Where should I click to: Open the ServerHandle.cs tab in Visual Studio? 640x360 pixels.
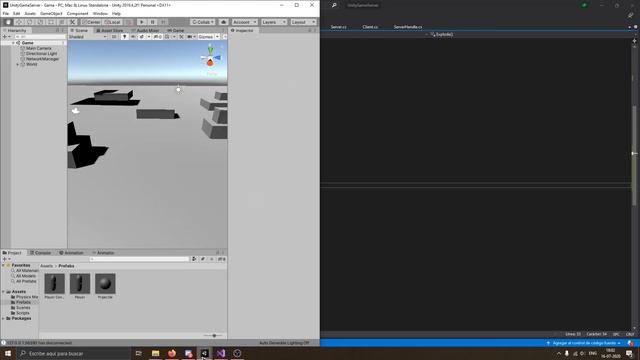click(x=408, y=27)
